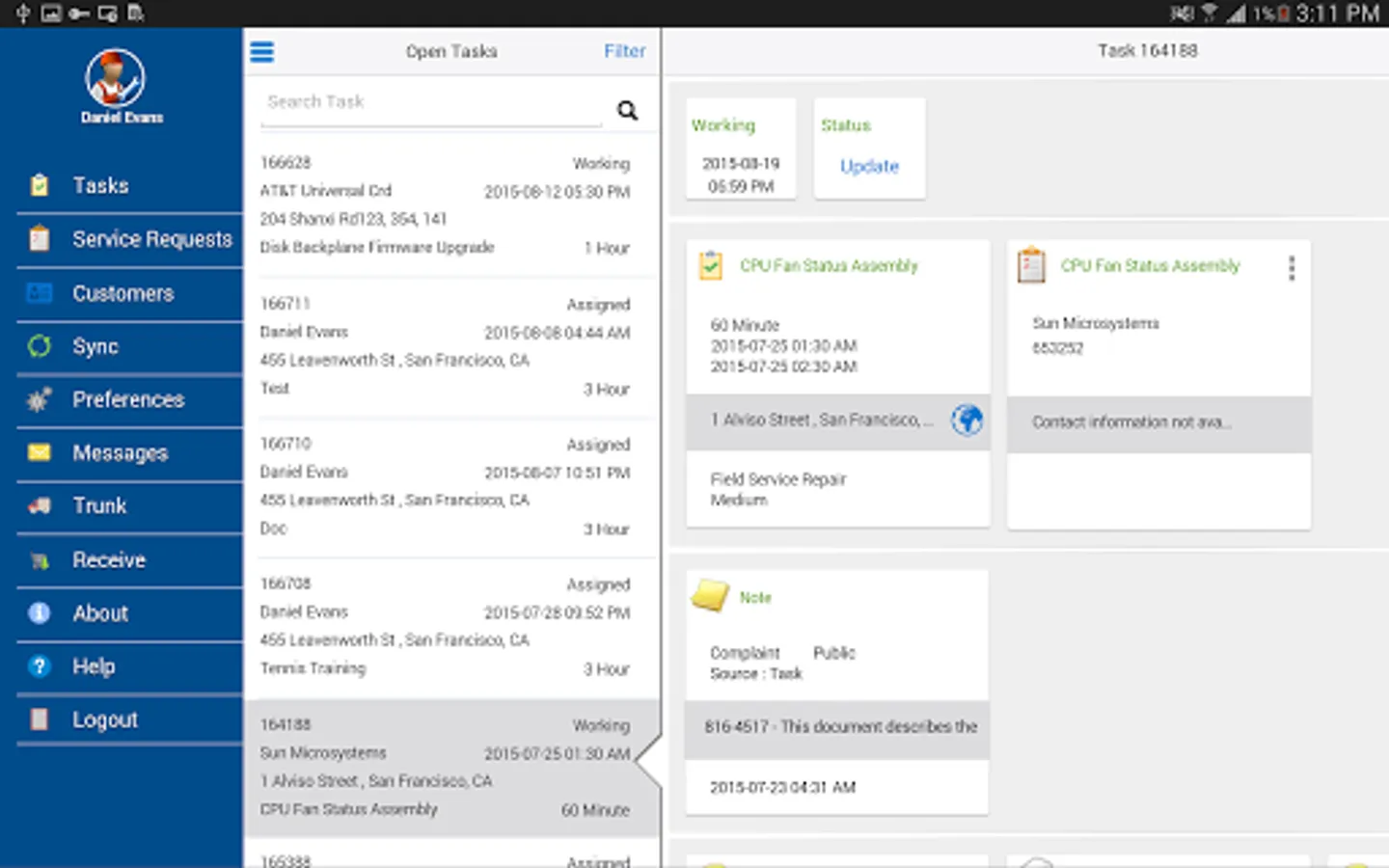Open the hamburger menu icon
1389x868 pixels.
pyautogui.click(x=262, y=52)
